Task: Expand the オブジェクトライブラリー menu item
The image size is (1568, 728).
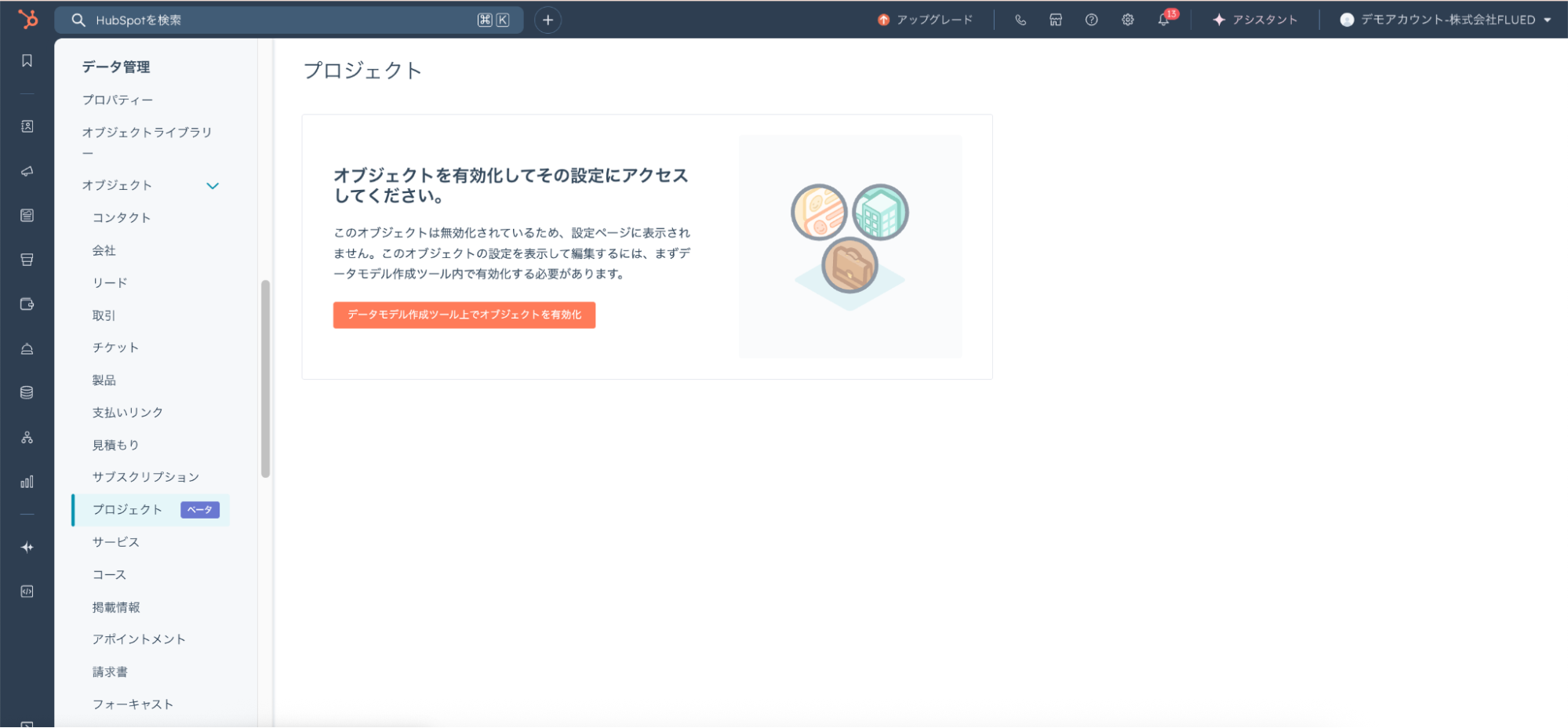Action: [147, 133]
